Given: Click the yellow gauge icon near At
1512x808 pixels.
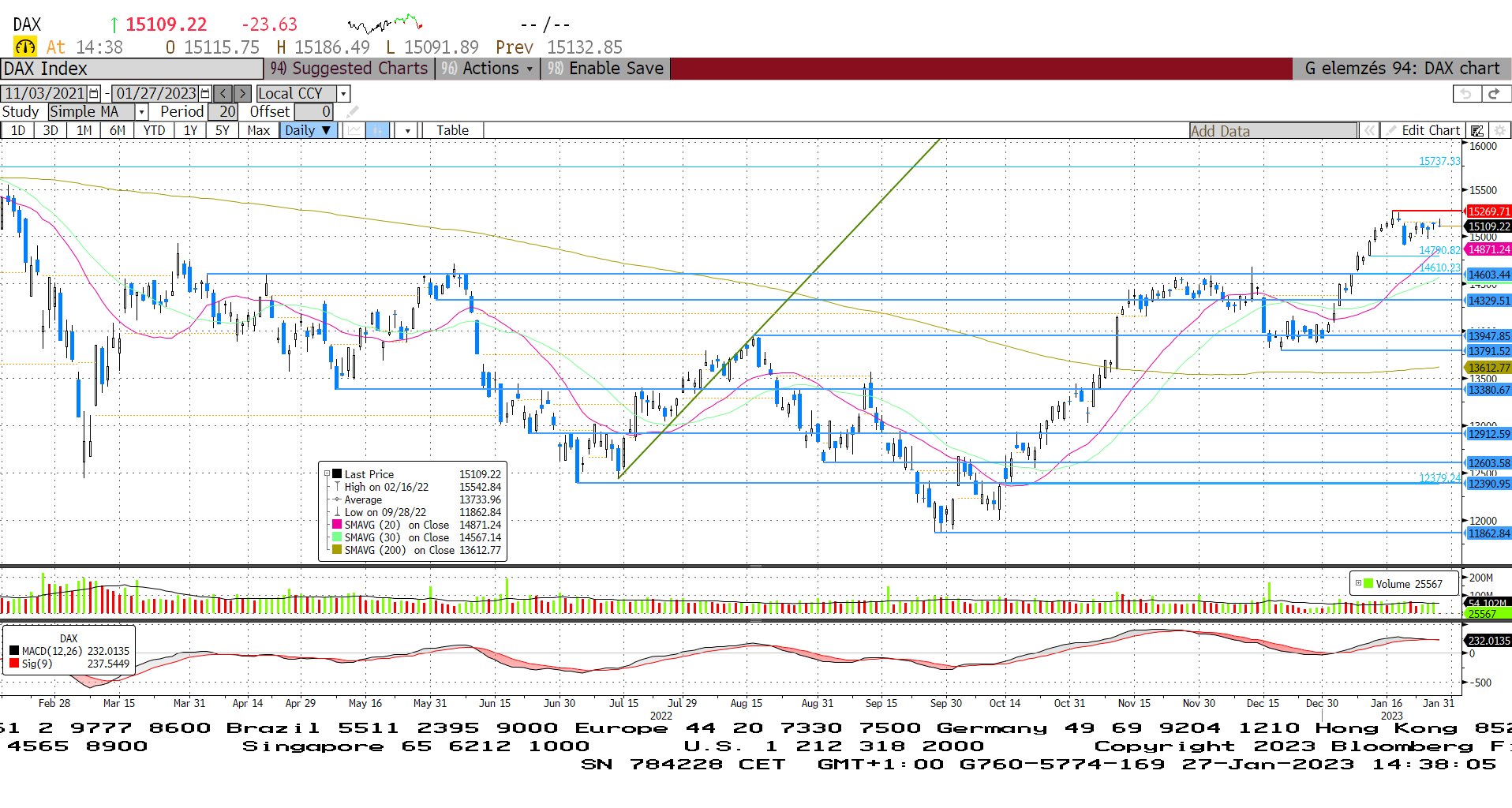Looking at the screenshot, I should tap(25, 47).
